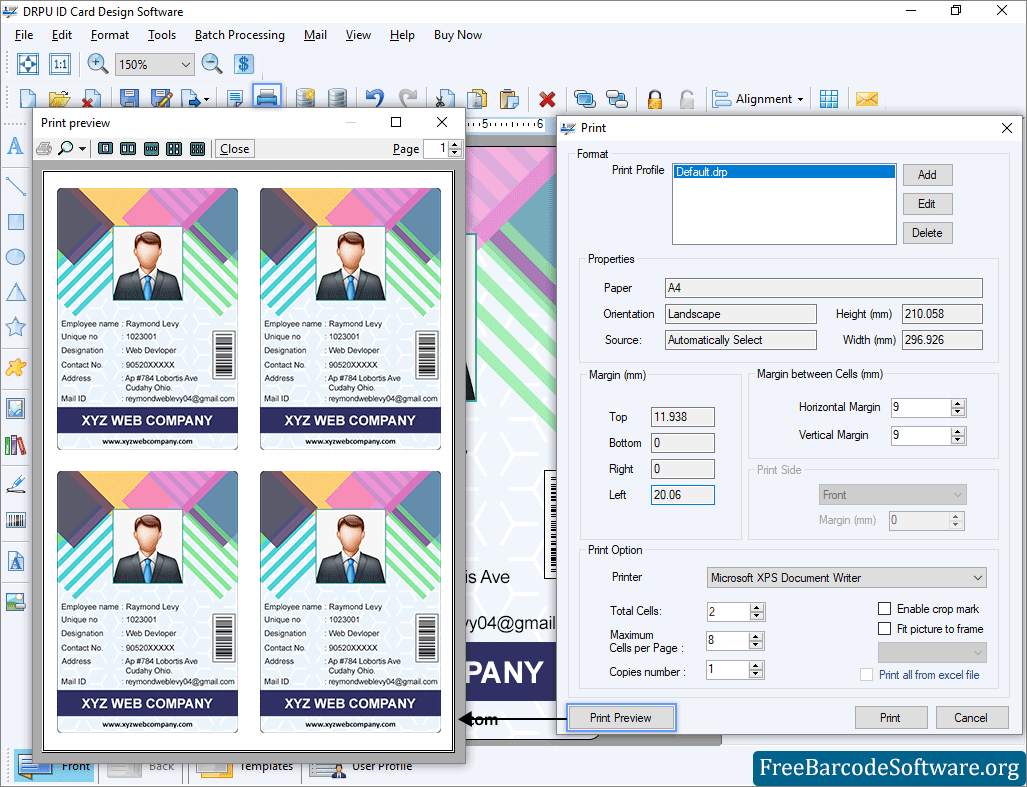
Task: Click the scissors cut icon
Action: (445, 99)
